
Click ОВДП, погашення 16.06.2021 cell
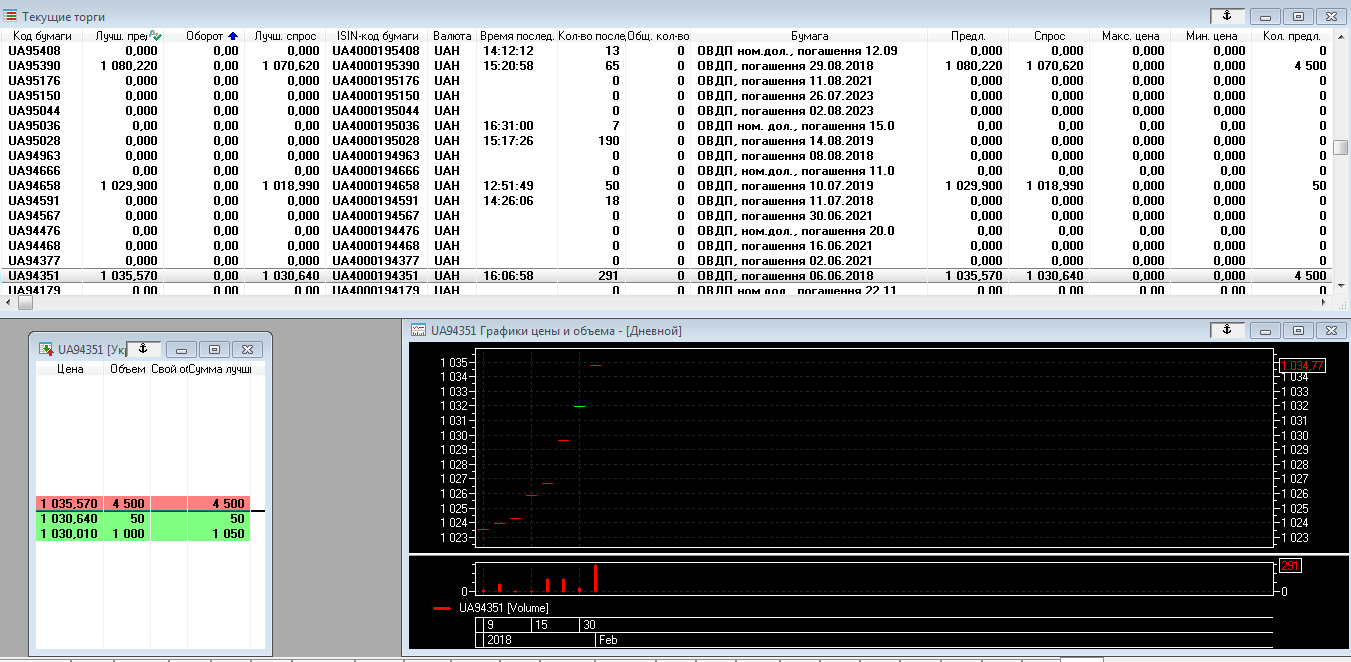[785, 245]
